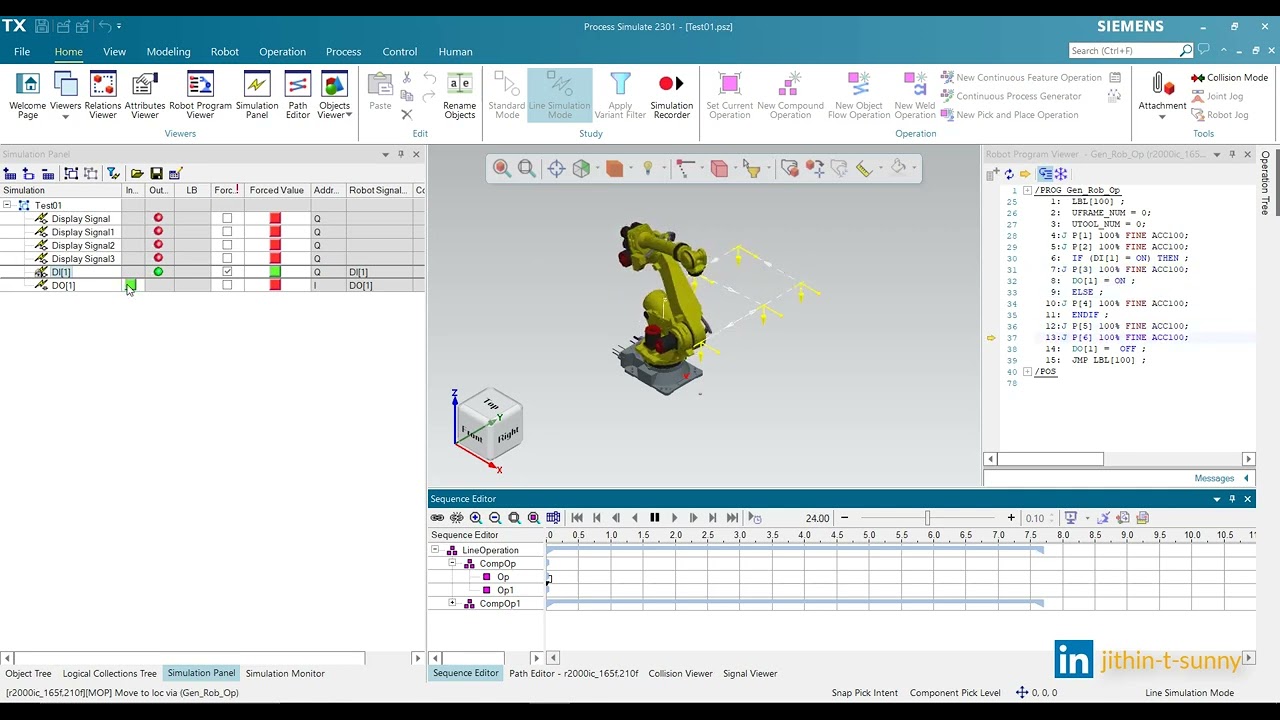Open the Attributes Viewer

point(145,96)
